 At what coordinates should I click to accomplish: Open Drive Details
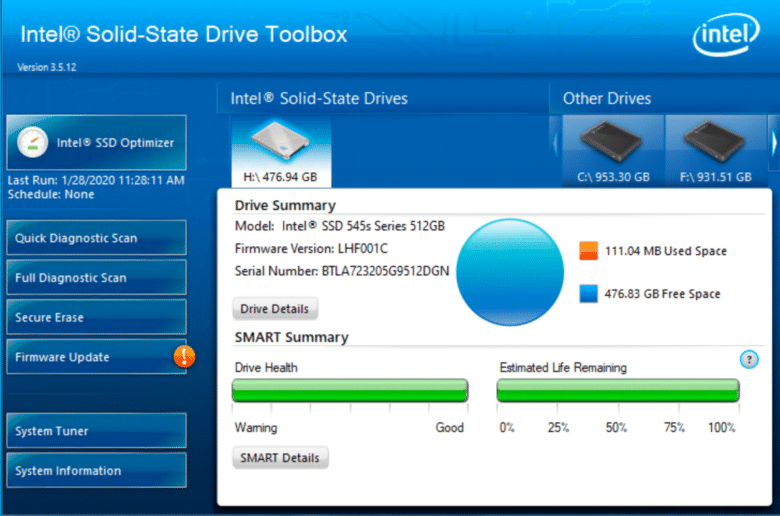275,309
